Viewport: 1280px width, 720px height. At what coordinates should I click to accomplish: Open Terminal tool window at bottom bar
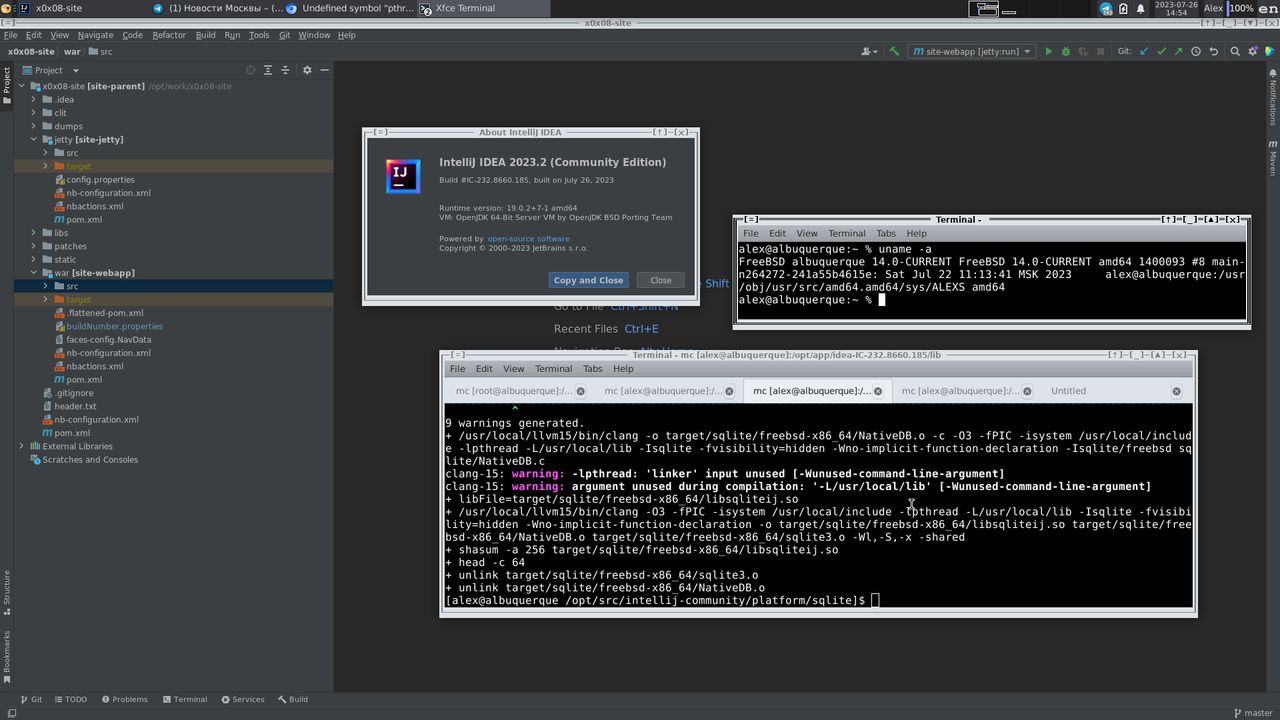pos(183,699)
